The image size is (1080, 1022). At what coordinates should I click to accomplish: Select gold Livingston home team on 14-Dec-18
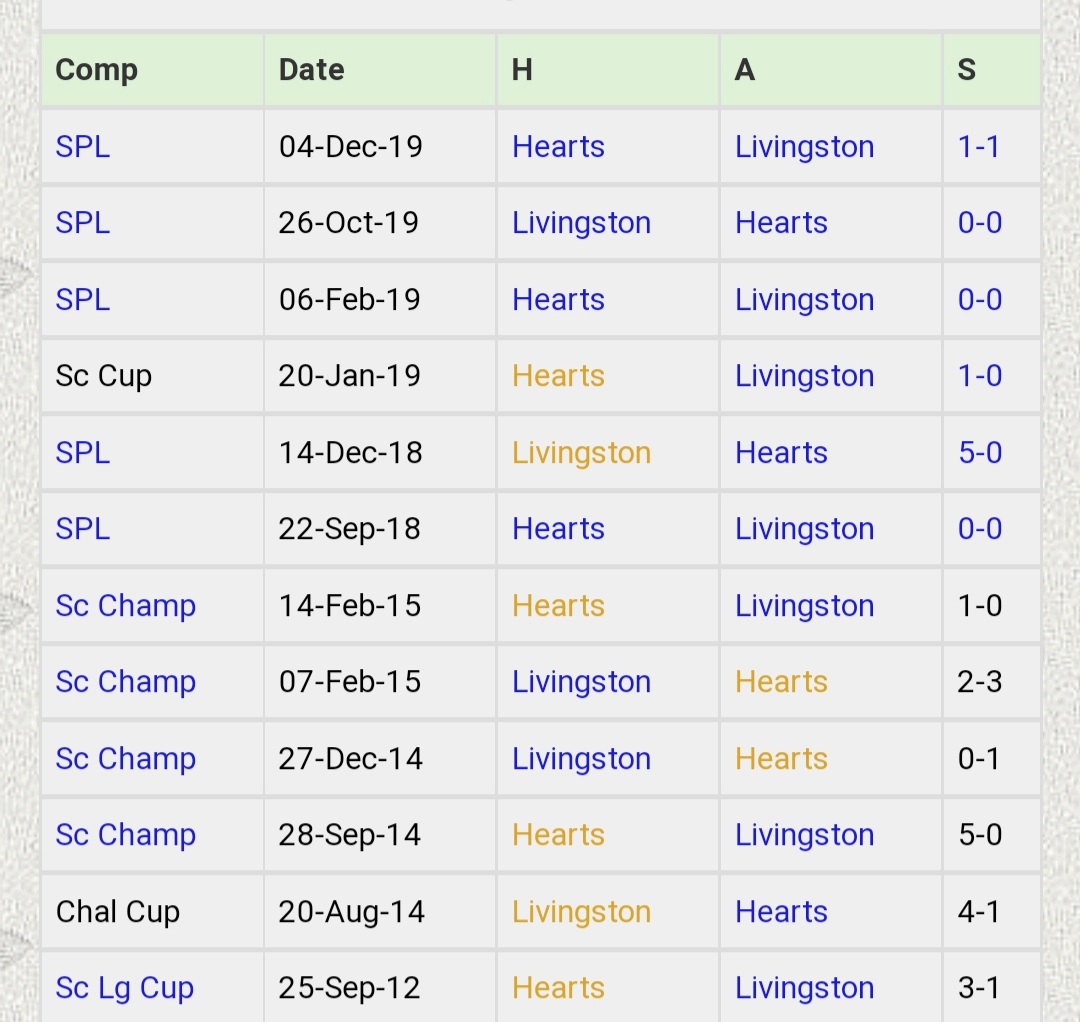tap(581, 453)
